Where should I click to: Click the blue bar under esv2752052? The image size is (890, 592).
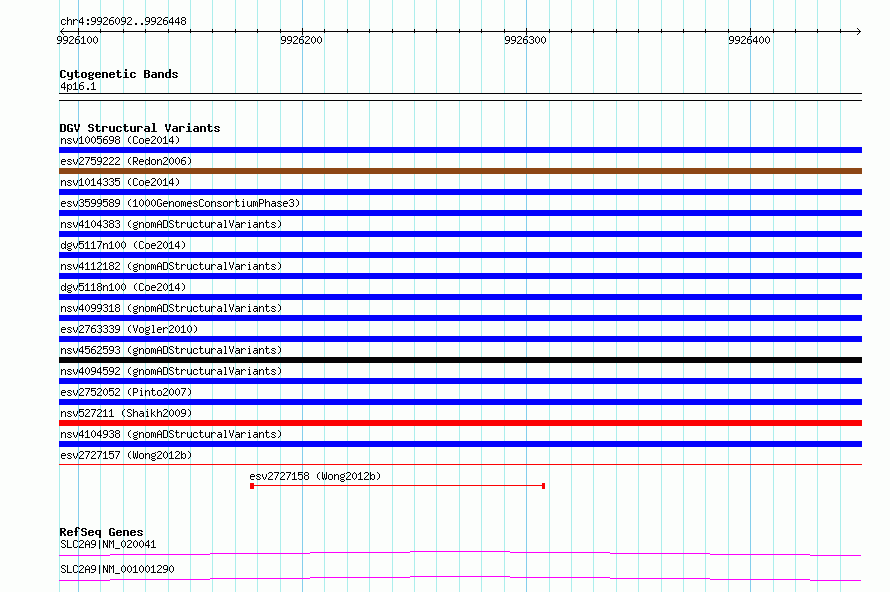coord(460,402)
